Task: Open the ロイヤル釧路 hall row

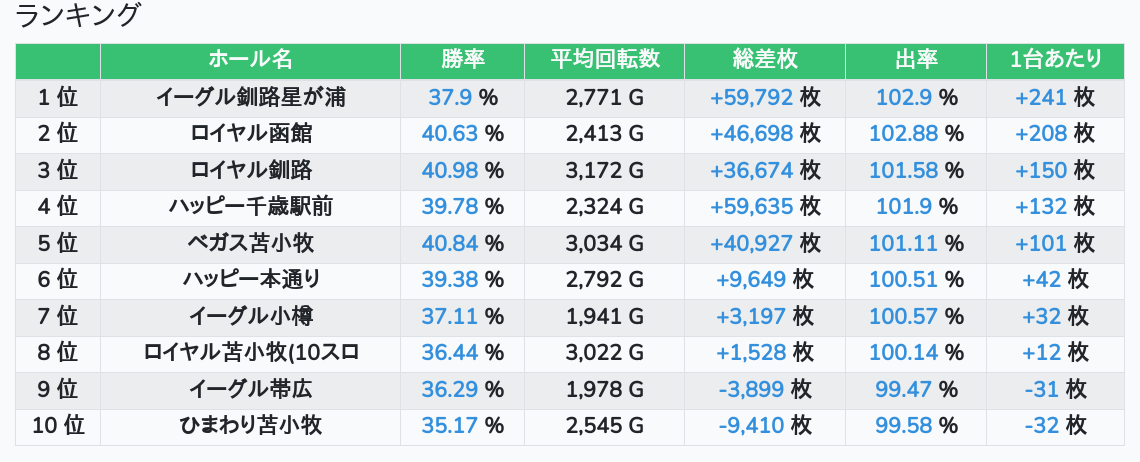Action: [250, 170]
